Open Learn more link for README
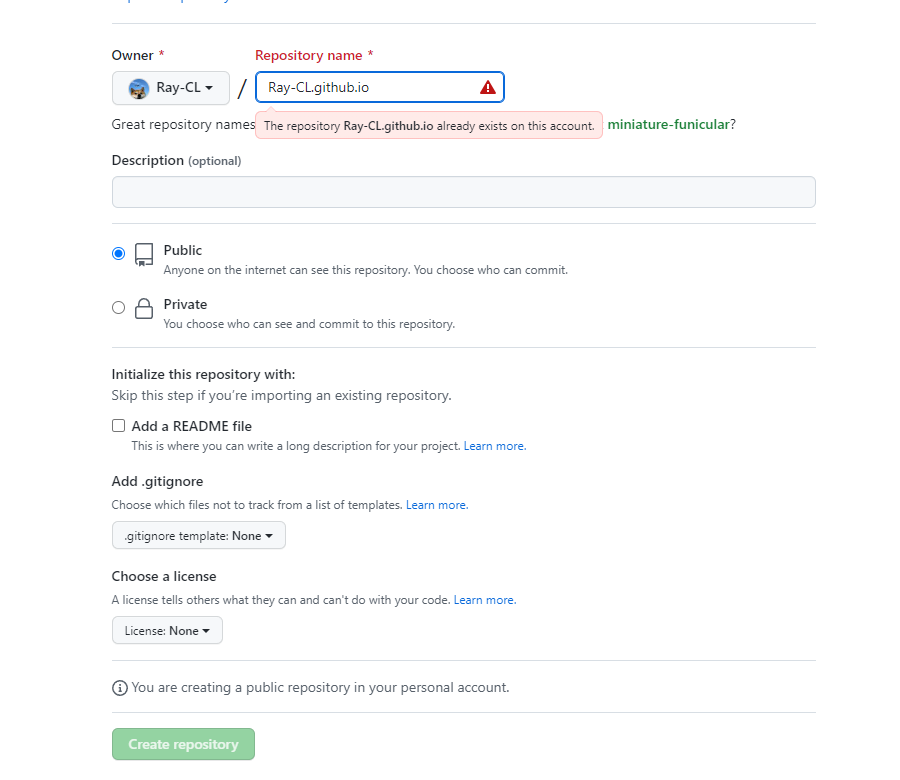The height and width of the screenshot is (780, 900). (x=494, y=446)
